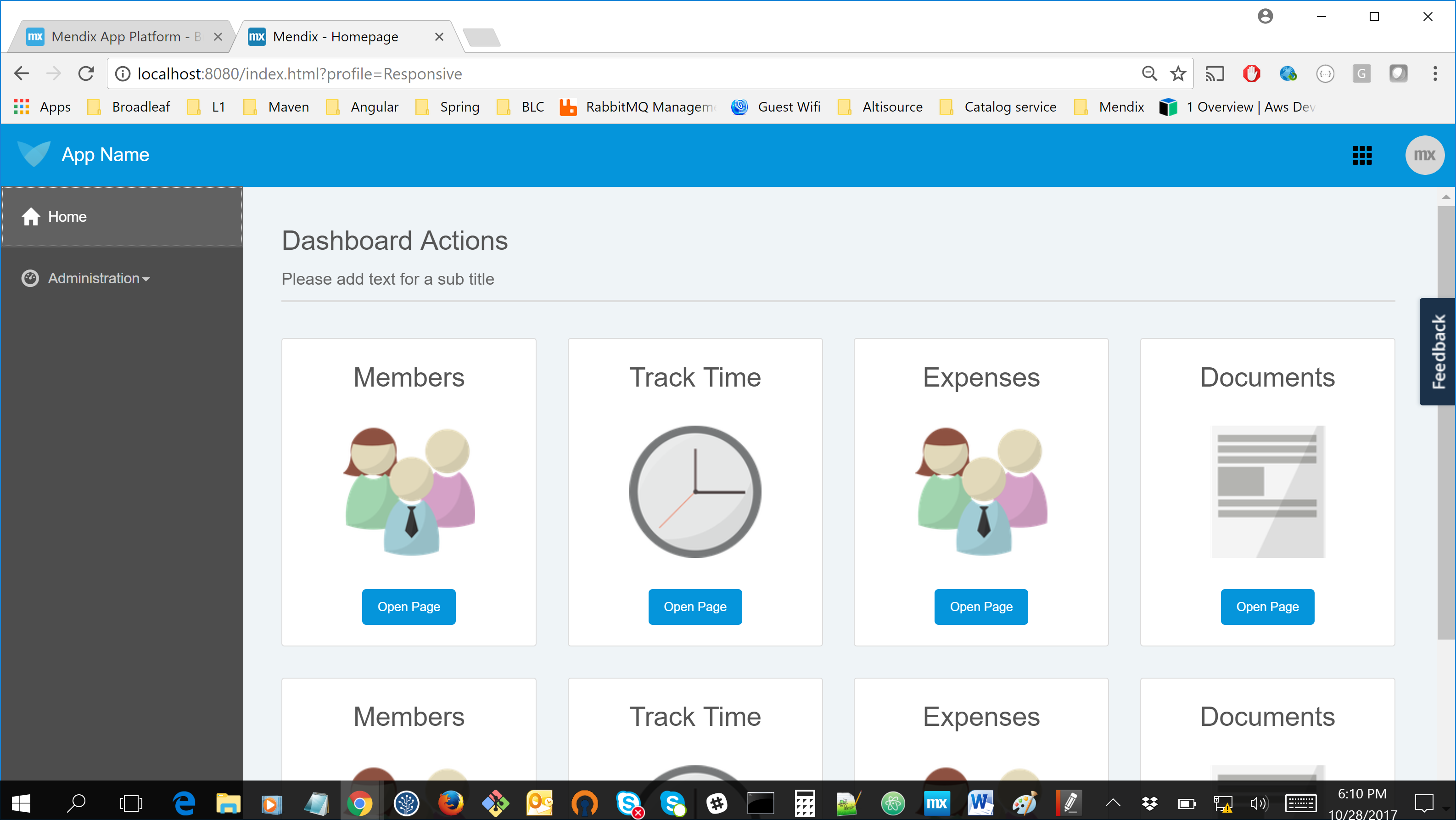Viewport: 1456px width, 820px height.
Task: Bookmark page with star icon
Action: 1178,73
